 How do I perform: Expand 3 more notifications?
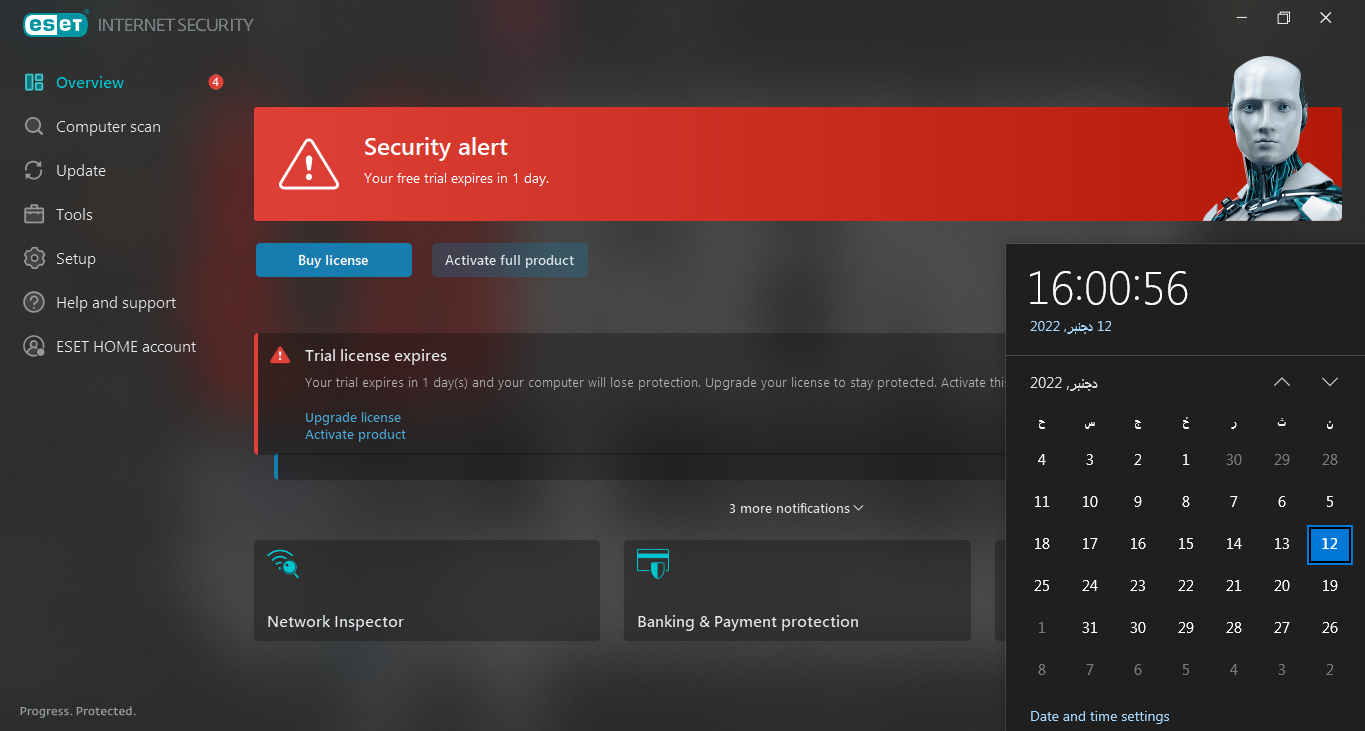(x=796, y=508)
